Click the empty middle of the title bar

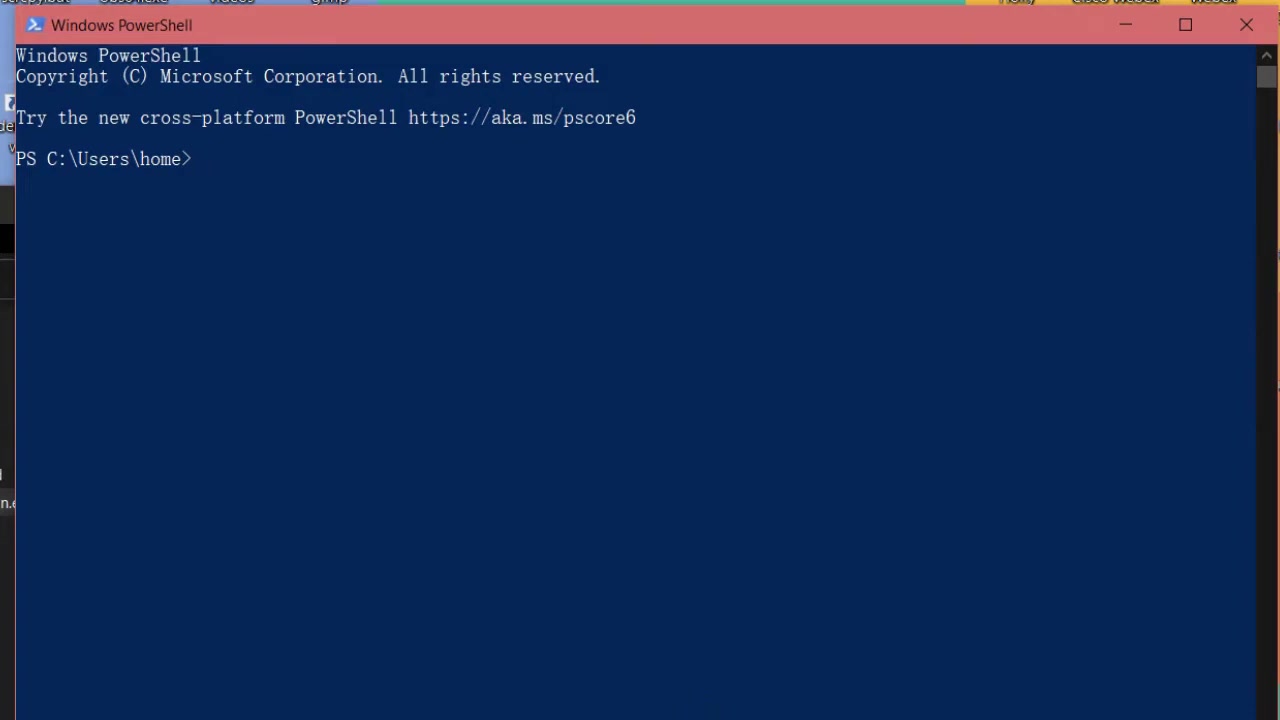point(640,25)
